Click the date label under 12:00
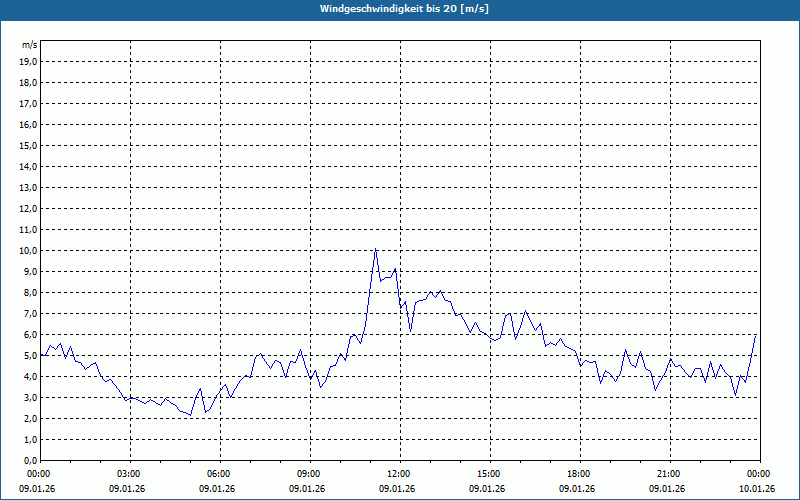The width and height of the screenshot is (800, 500). coord(397,489)
